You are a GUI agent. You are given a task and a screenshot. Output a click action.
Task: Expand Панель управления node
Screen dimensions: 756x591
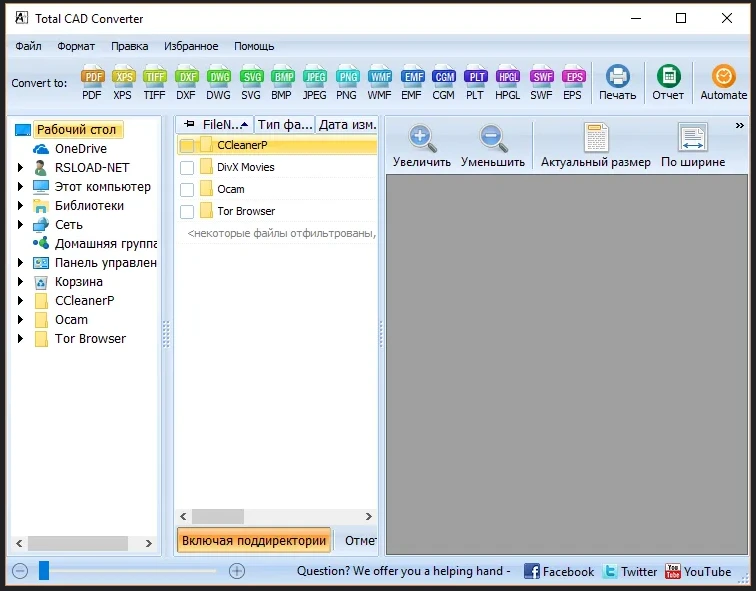(x=20, y=263)
